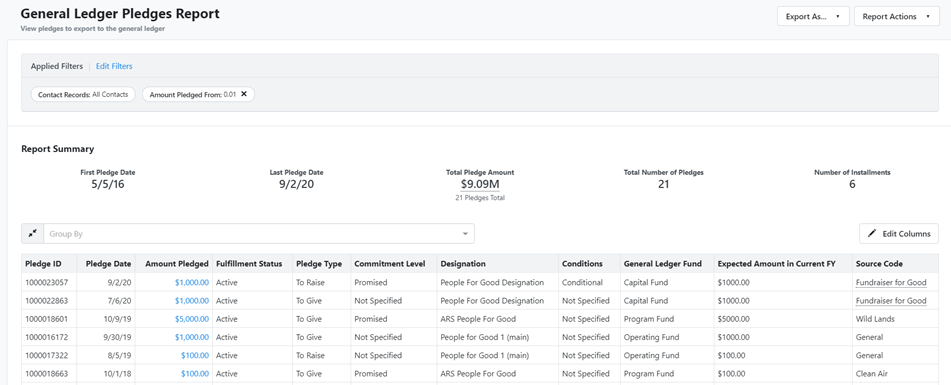Open the $100.00 amount for pledge 1000018663
Screen dimensions: 951x385
click(195, 373)
